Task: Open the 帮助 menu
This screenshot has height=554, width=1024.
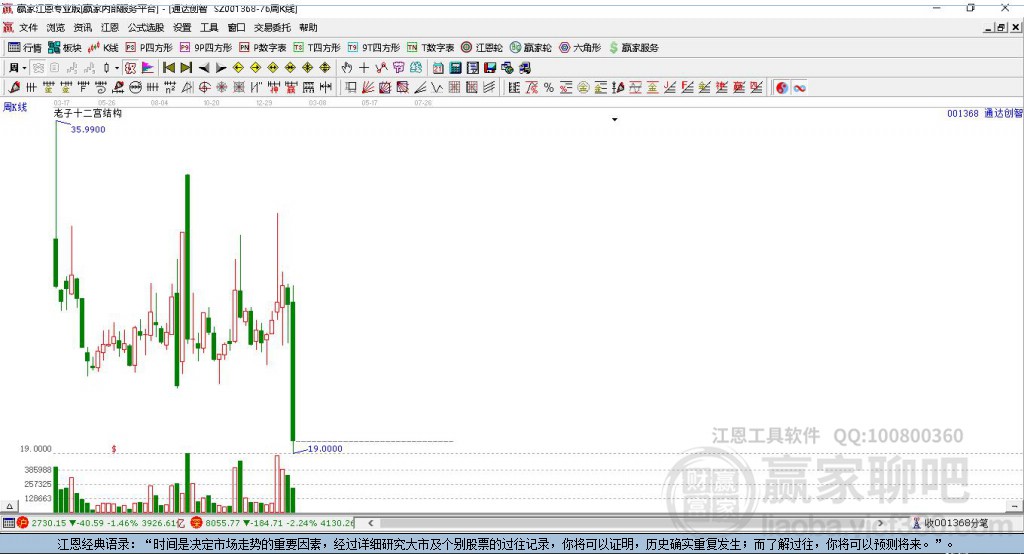Action: [x=308, y=27]
